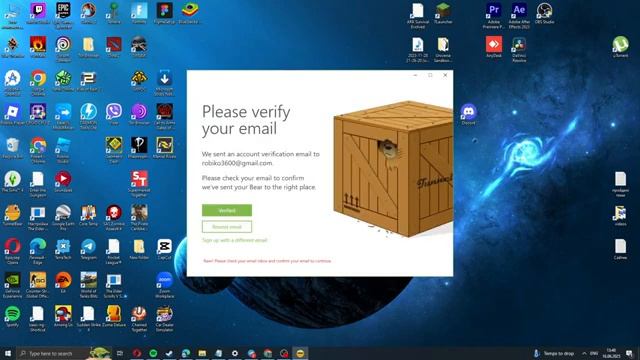Open File Explorer from the taskbar
The width and height of the screenshot is (640, 360).
(202, 353)
